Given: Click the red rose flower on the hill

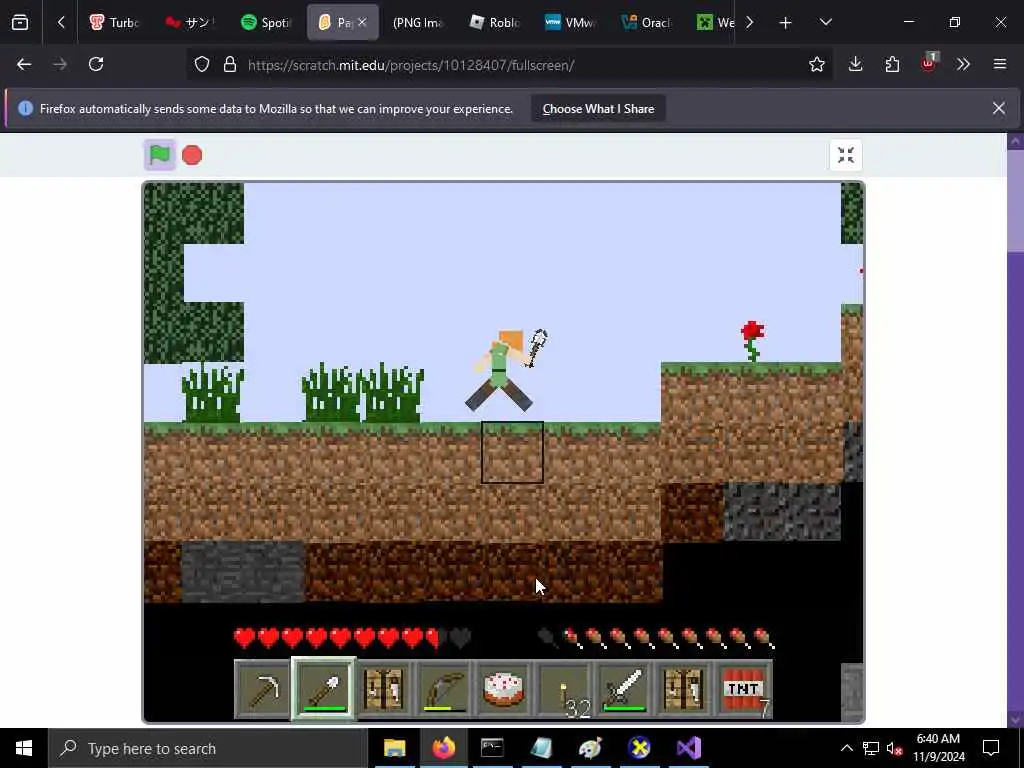Looking at the screenshot, I should [x=752, y=342].
